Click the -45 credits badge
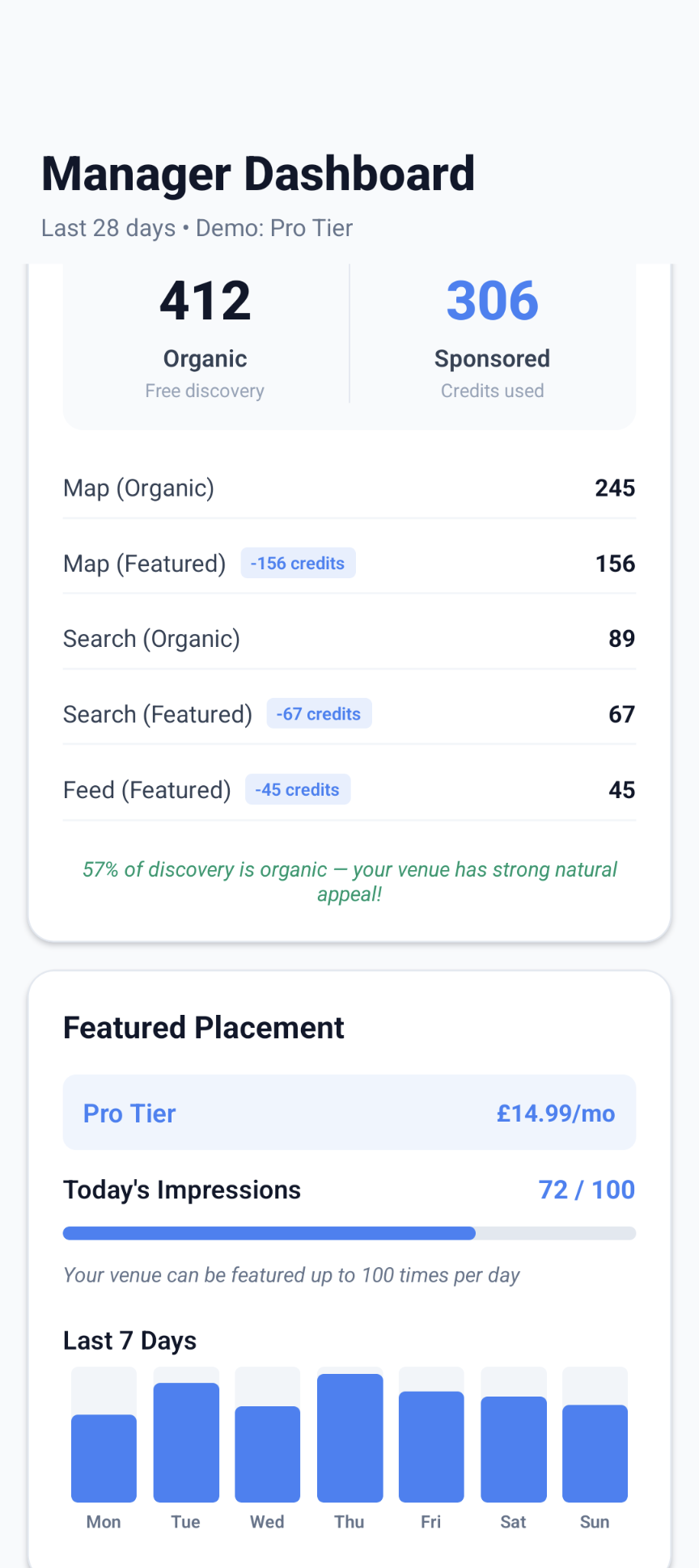Image resolution: width=699 pixels, height=1568 pixels. pyautogui.click(x=297, y=789)
